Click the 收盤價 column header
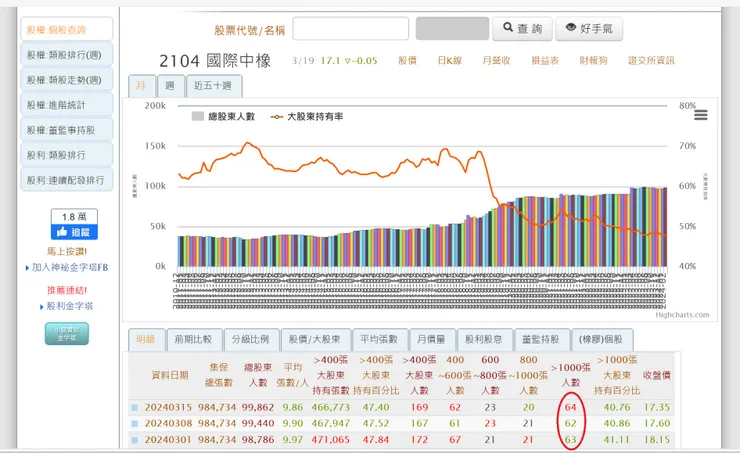Viewport: 740px width, 453px height. coord(657,376)
